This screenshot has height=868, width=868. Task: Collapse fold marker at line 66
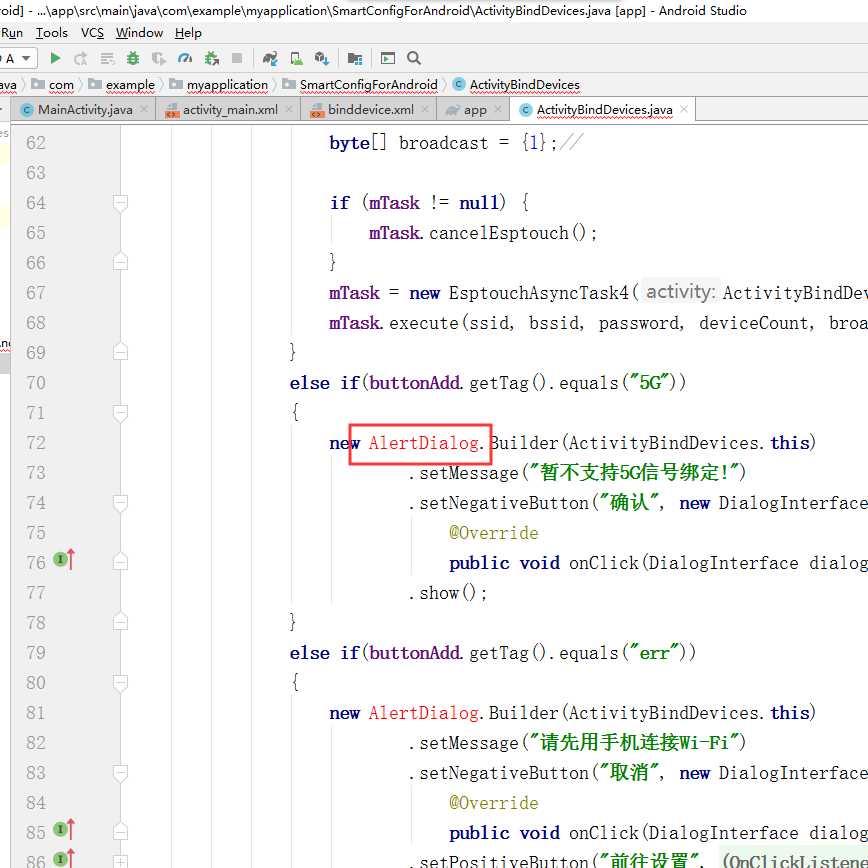(x=120, y=262)
